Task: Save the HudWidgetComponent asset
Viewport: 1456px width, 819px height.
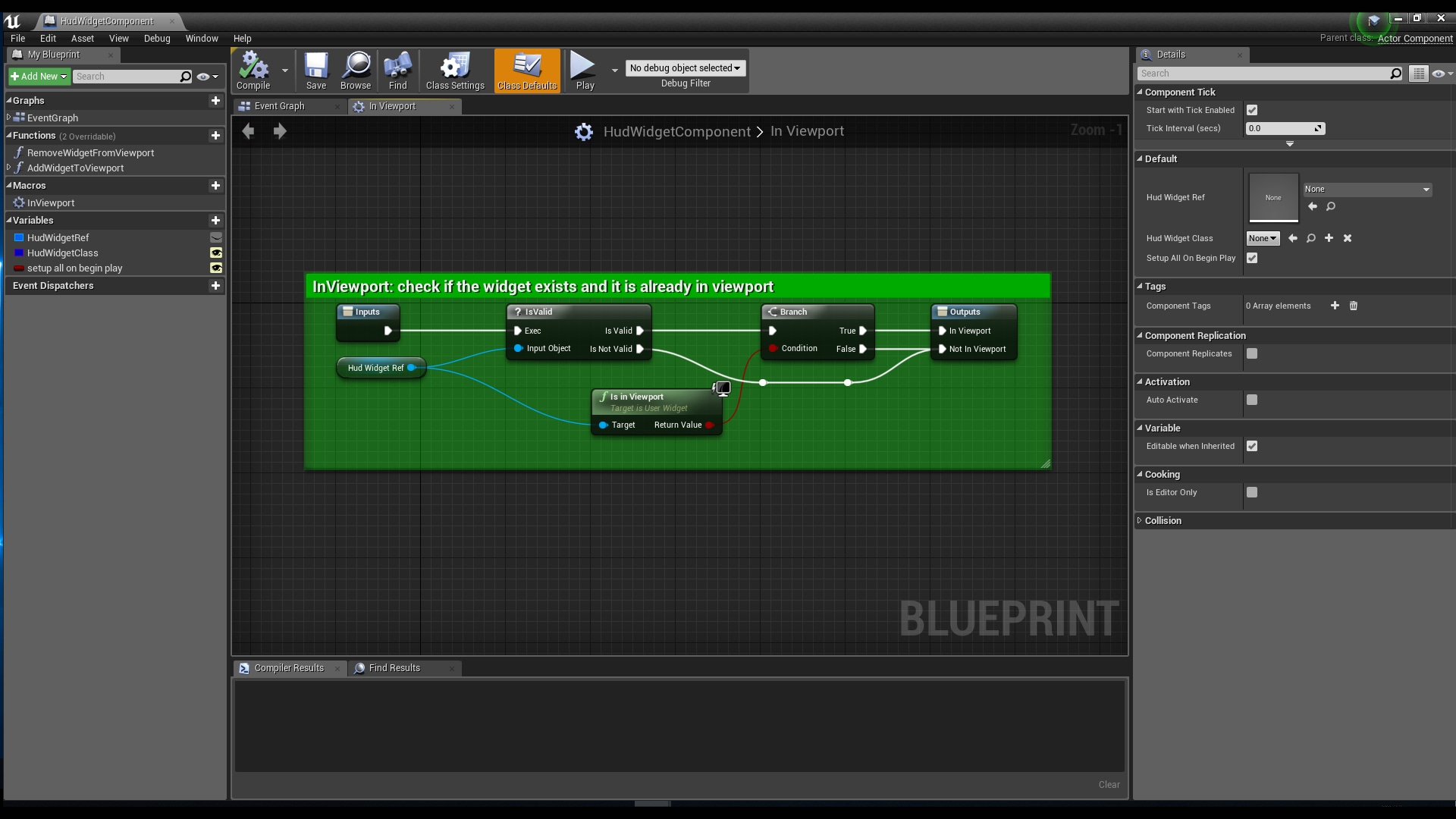Action: click(316, 70)
